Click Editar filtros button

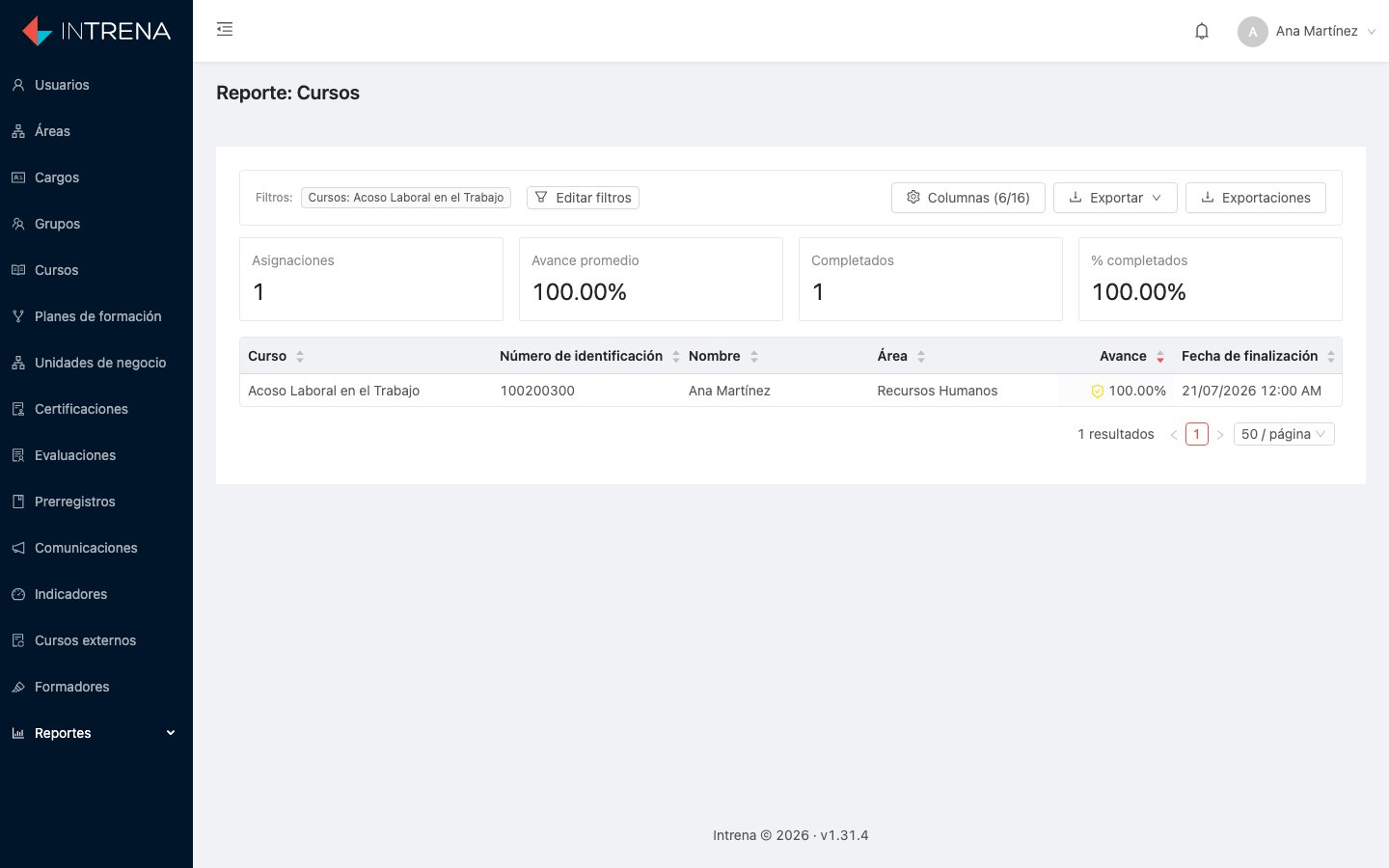click(x=583, y=198)
